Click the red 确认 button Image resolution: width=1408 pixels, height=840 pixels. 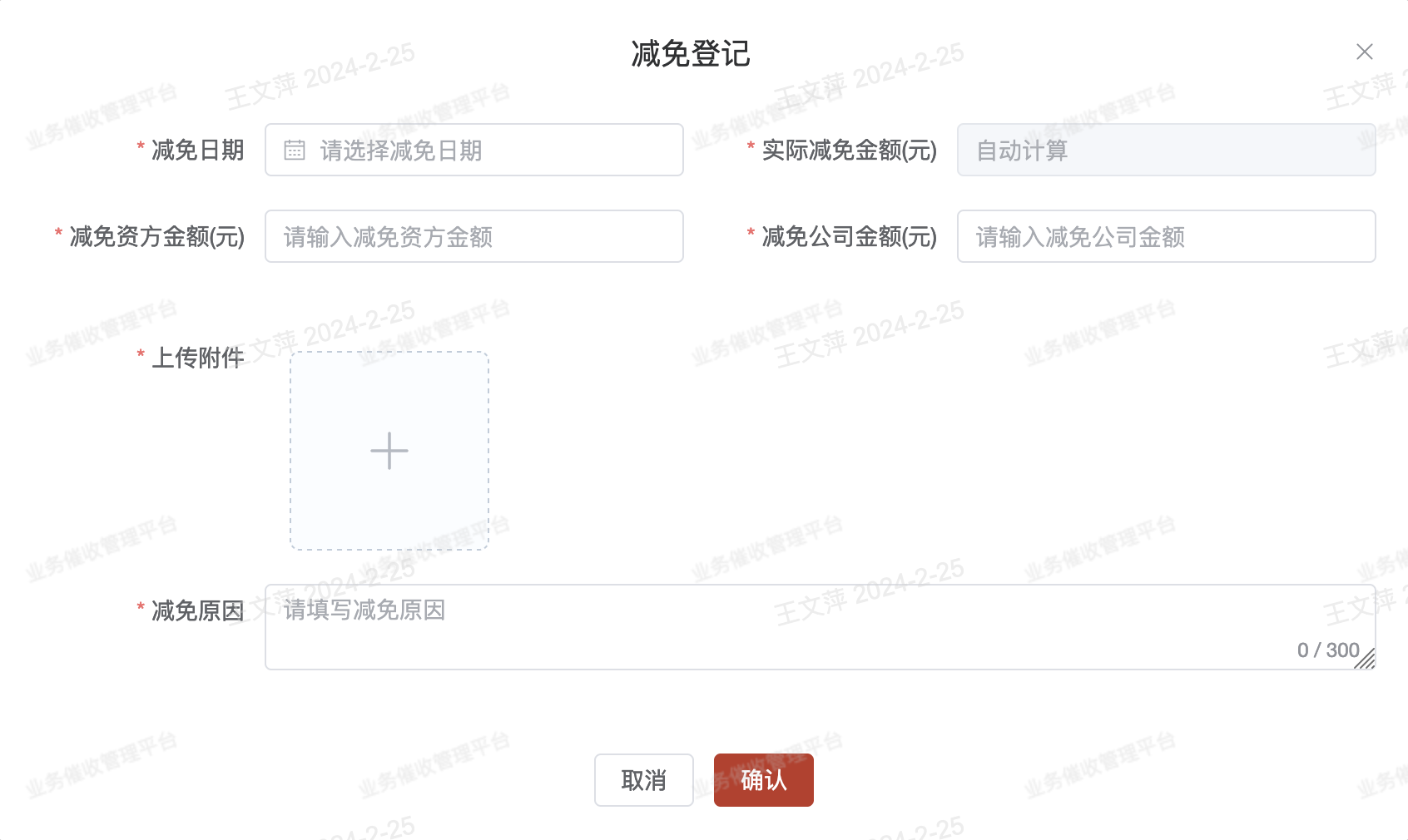pyautogui.click(x=764, y=780)
